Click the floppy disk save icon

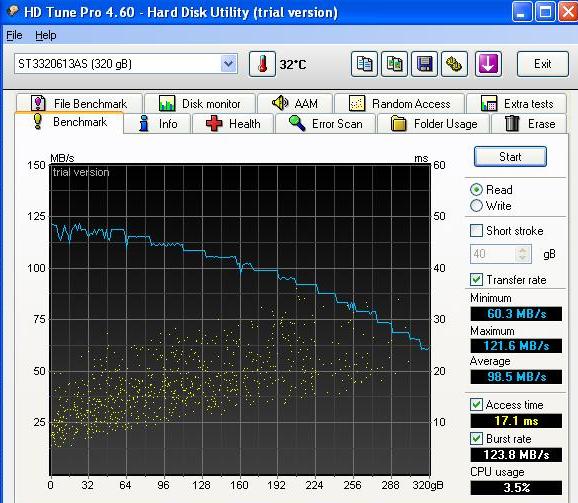(424, 64)
